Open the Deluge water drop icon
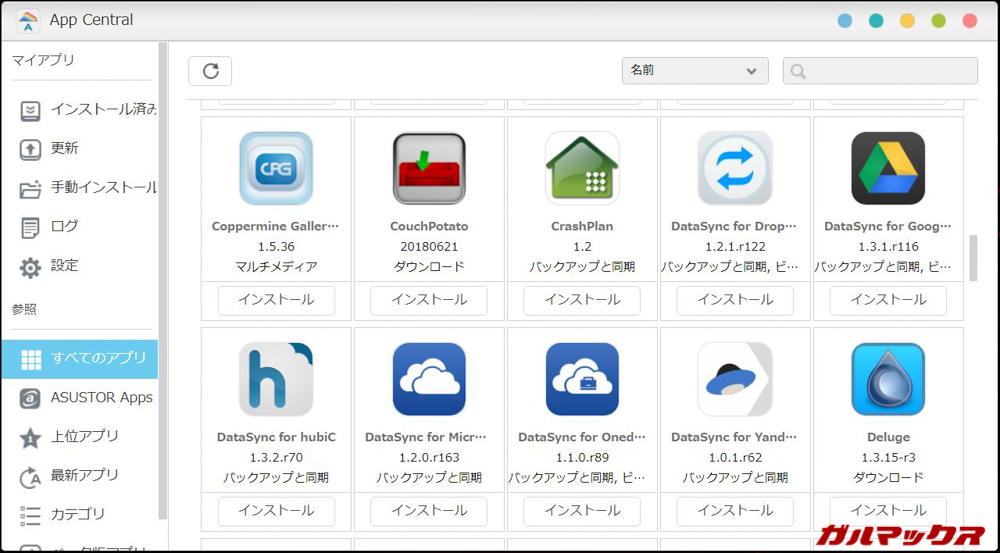The height and width of the screenshot is (553, 1000). [888, 379]
